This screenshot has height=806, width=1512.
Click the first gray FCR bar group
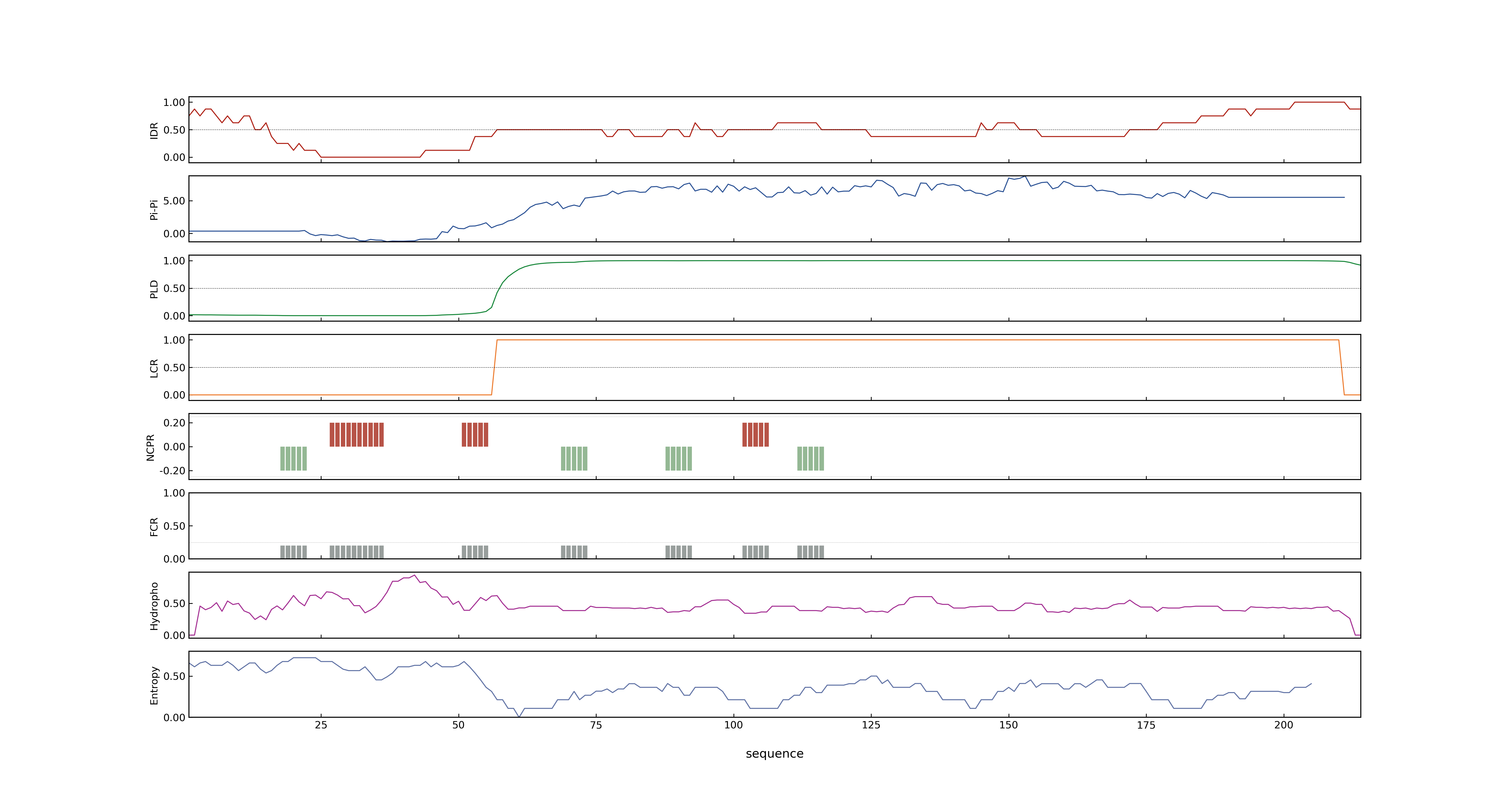tap(293, 552)
